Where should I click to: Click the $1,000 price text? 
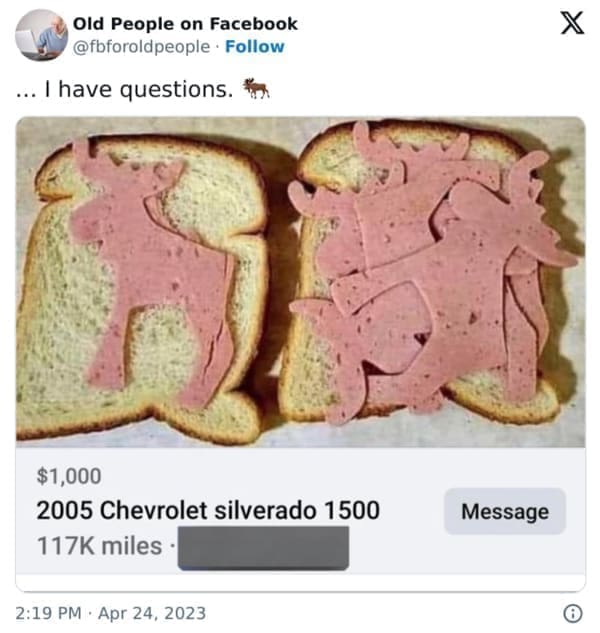click(69, 476)
